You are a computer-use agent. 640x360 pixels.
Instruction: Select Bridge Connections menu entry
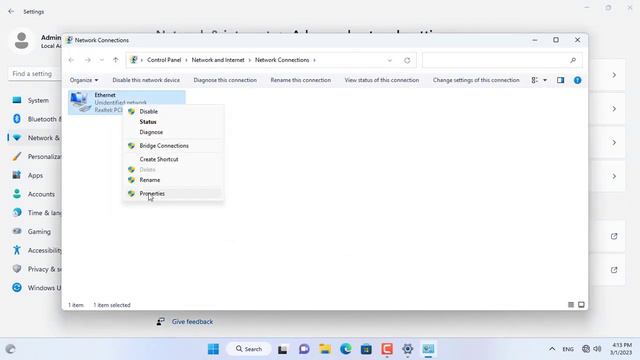[x=173, y=146]
